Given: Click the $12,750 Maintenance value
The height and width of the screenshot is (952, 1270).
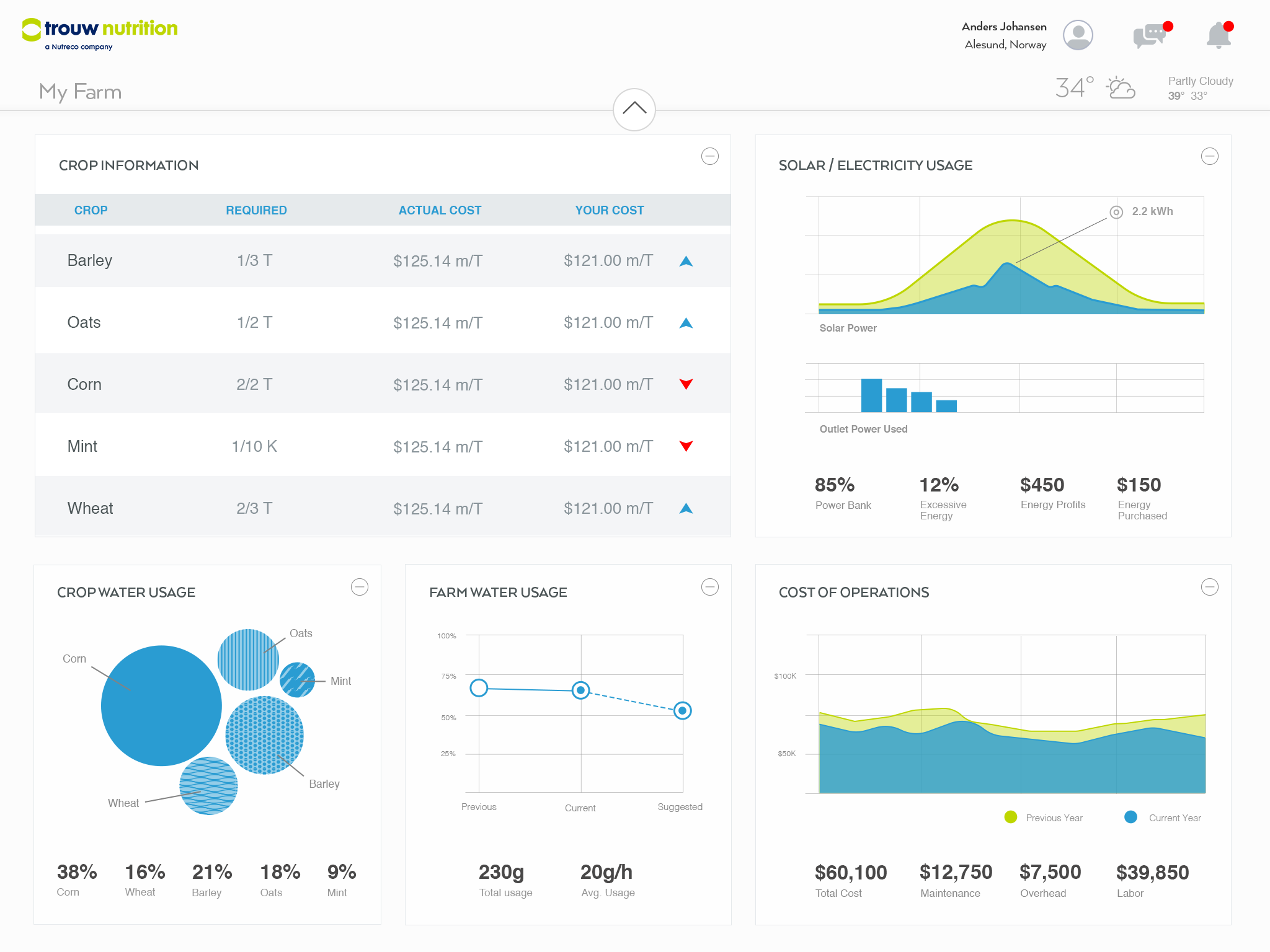Looking at the screenshot, I should (956, 873).
